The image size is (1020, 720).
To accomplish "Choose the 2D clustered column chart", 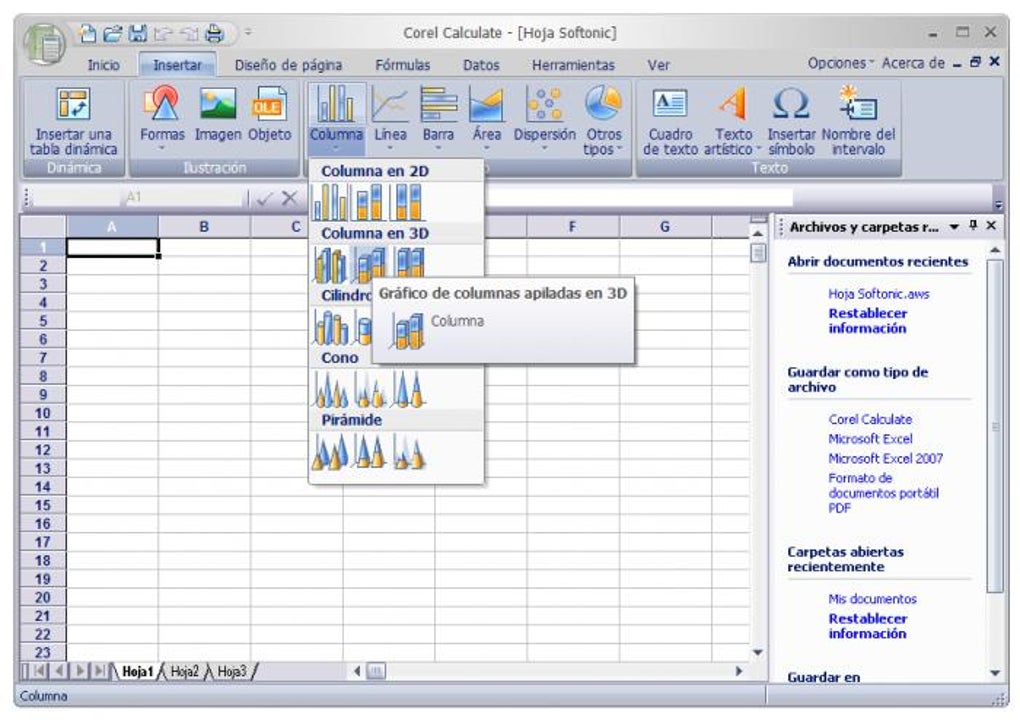I will (330, 202).
